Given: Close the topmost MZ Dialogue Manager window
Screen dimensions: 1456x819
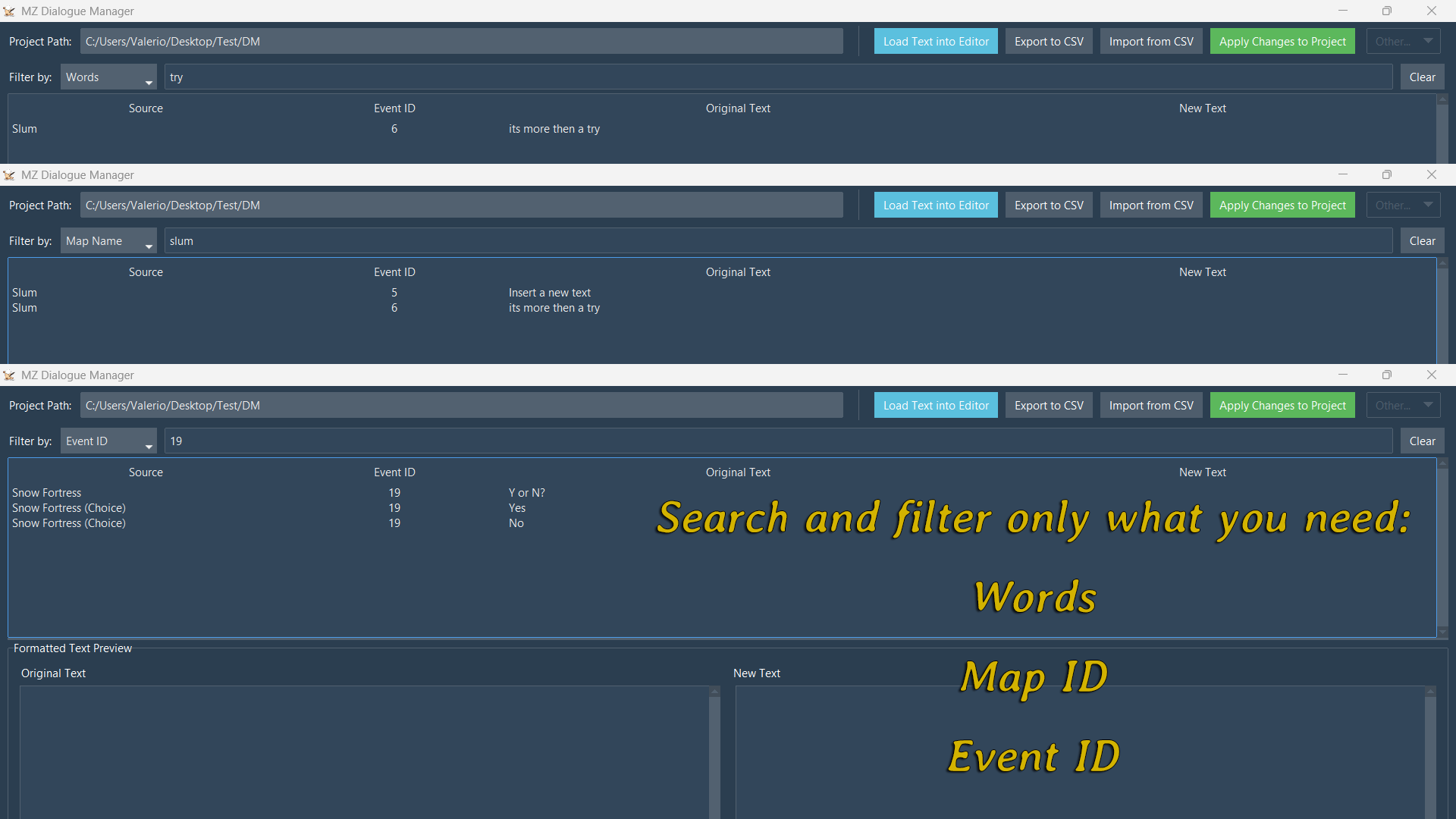Looking at the screenshot, I should click(1431, 11).
